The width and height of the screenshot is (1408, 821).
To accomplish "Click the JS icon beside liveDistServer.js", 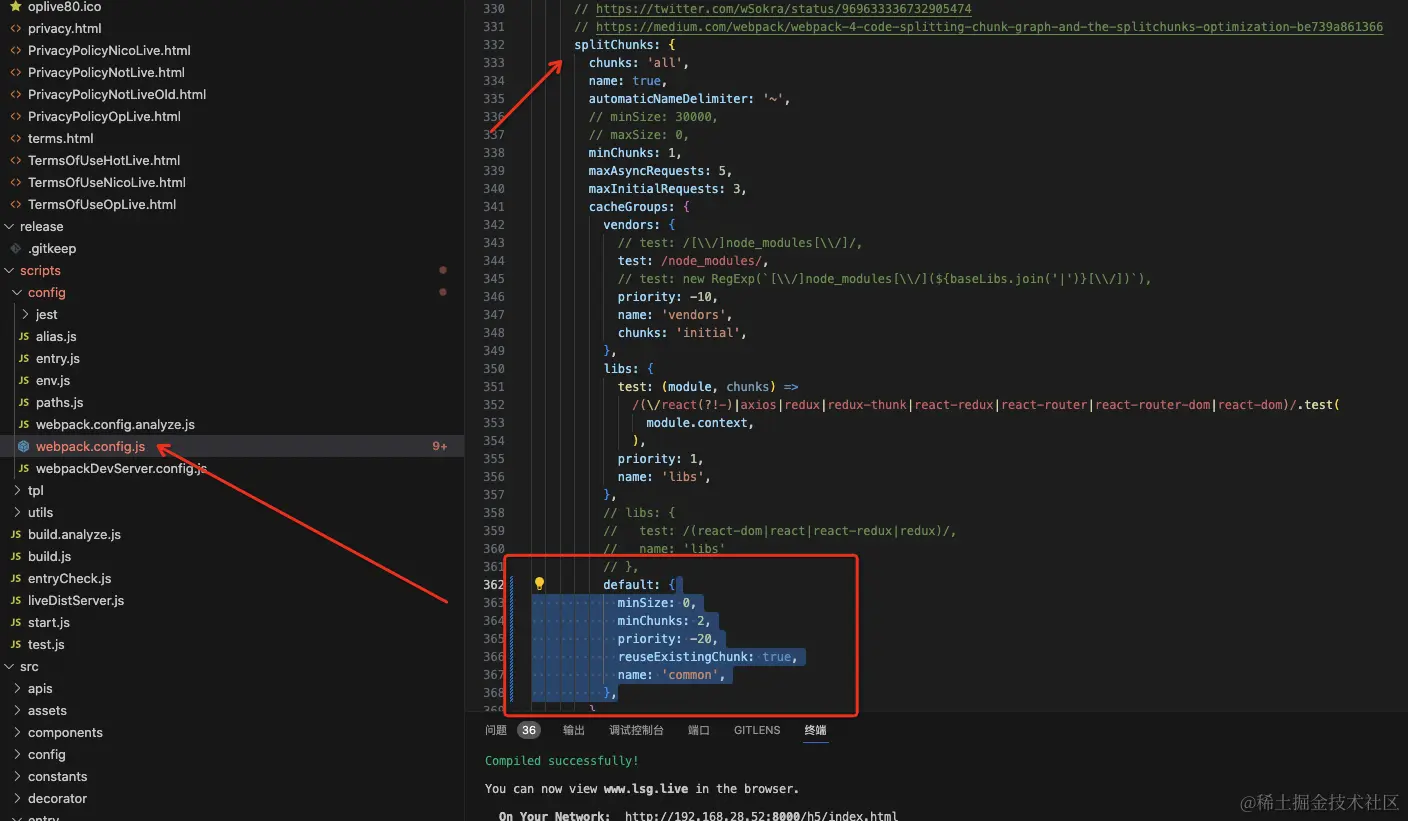I will coord(16,600).
